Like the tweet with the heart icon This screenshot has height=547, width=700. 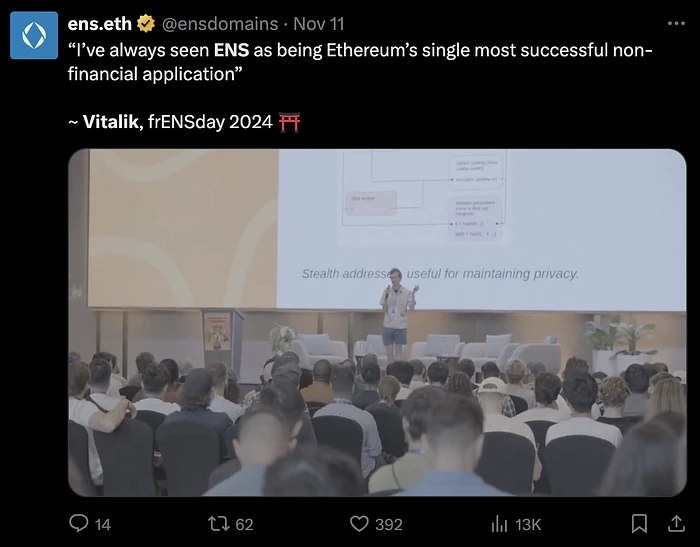tap(359, 523)
